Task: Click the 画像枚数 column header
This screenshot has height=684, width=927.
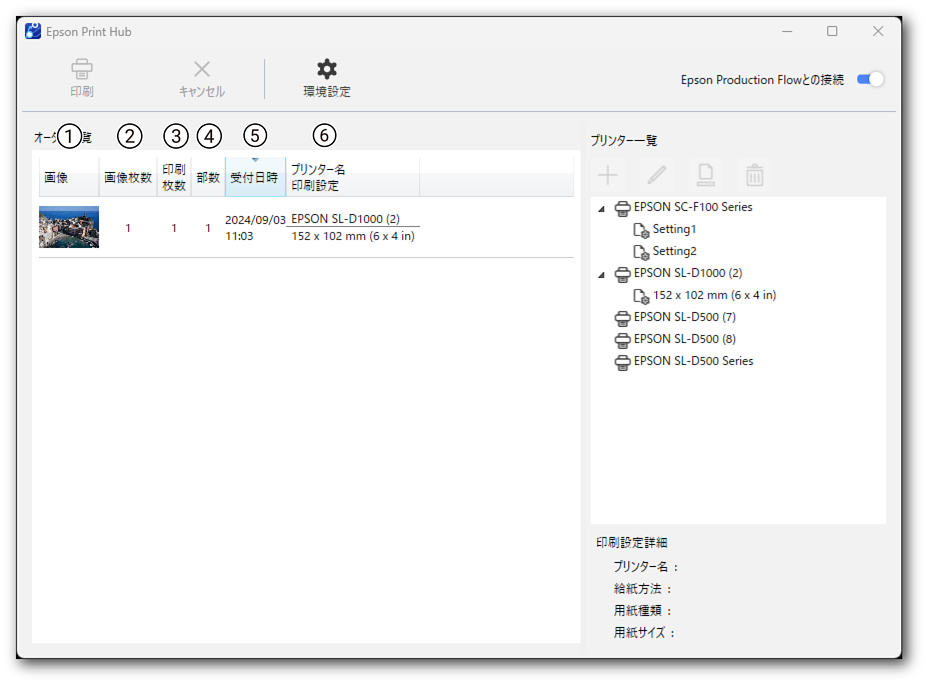Action: click(128, 178)
